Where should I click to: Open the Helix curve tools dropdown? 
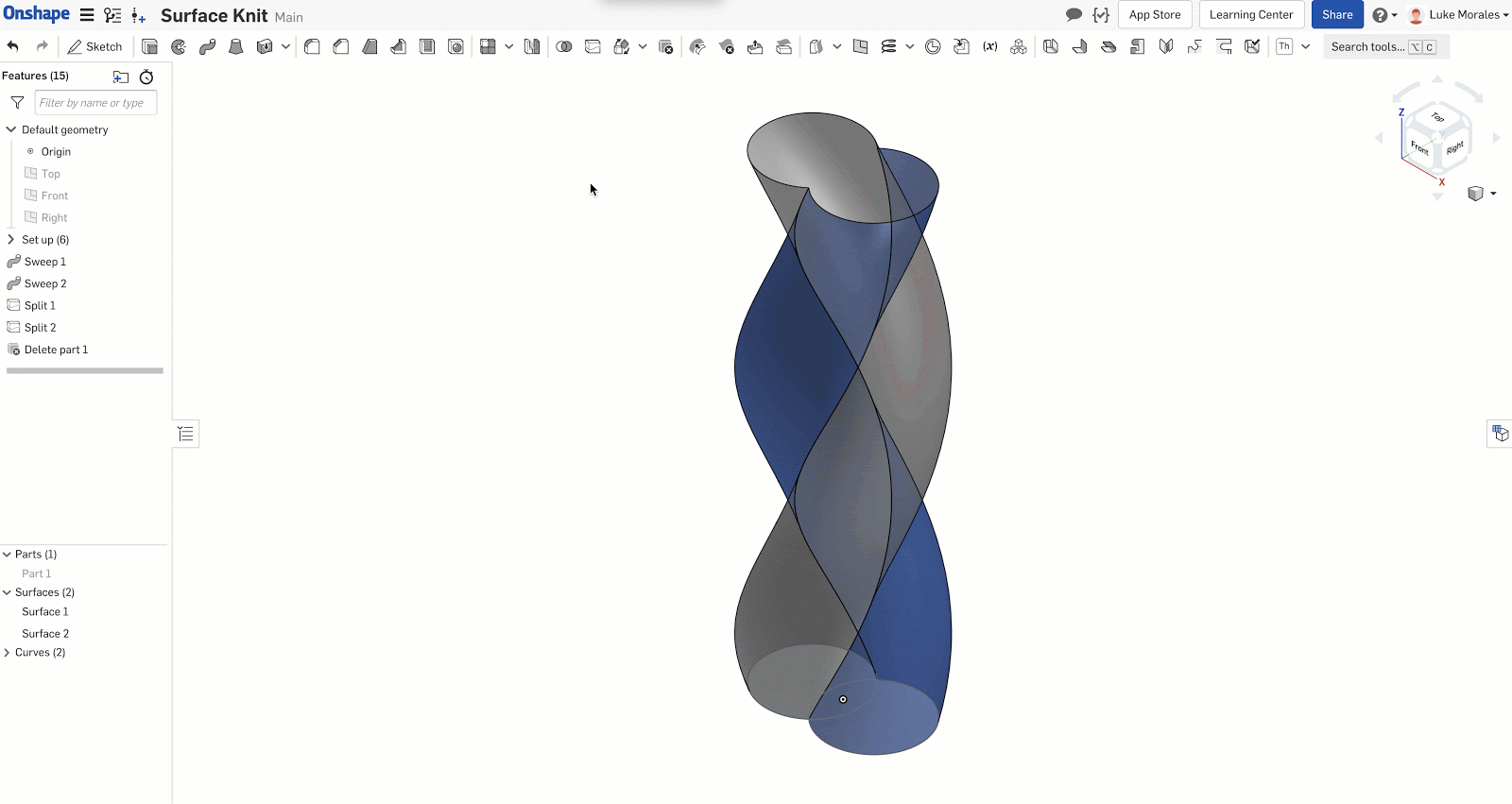tap(909, 46)
